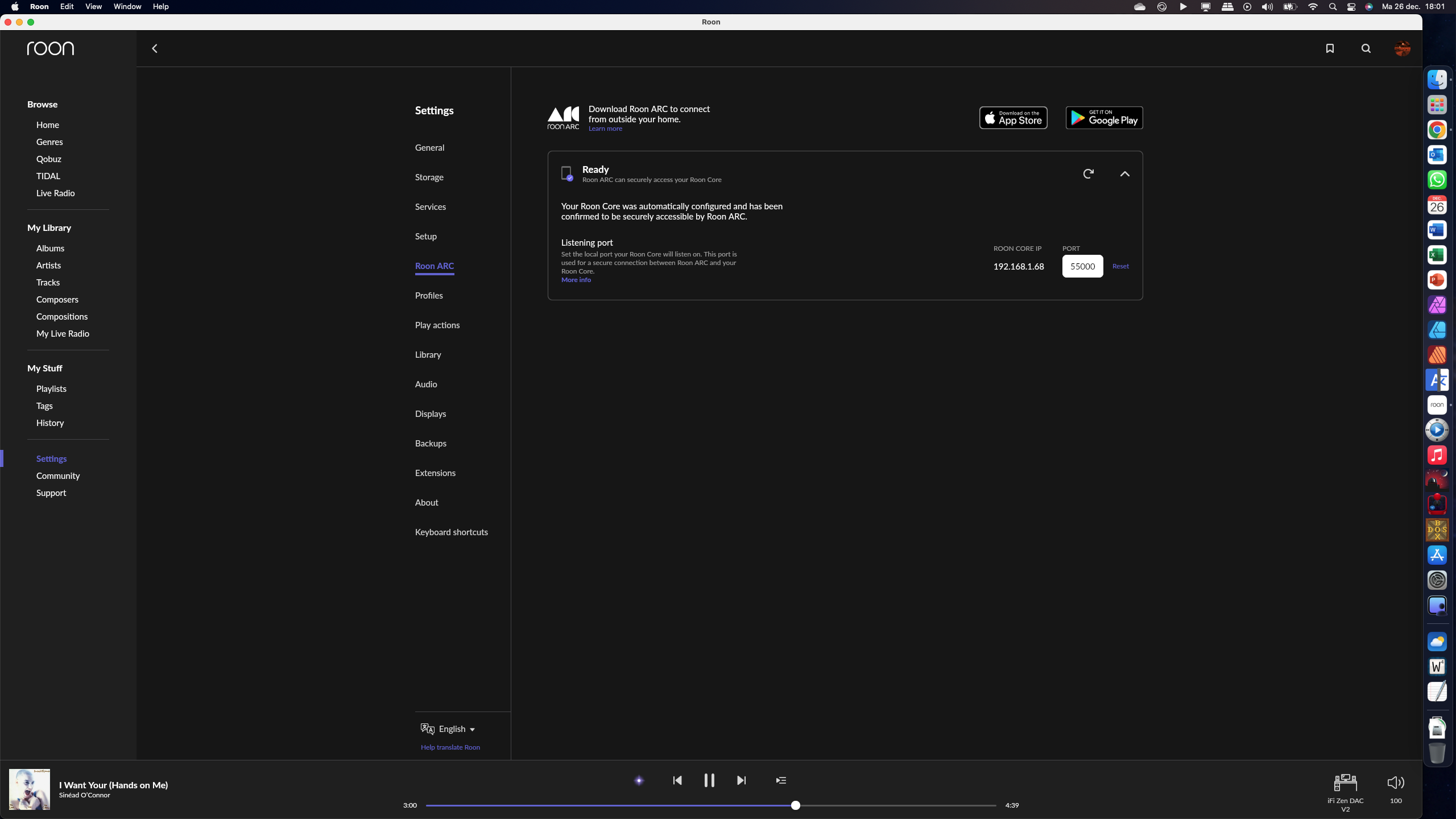Click the bookmark icon in top bar
This screenshot has width=1456, height=819.
(x=1330, y=48)
